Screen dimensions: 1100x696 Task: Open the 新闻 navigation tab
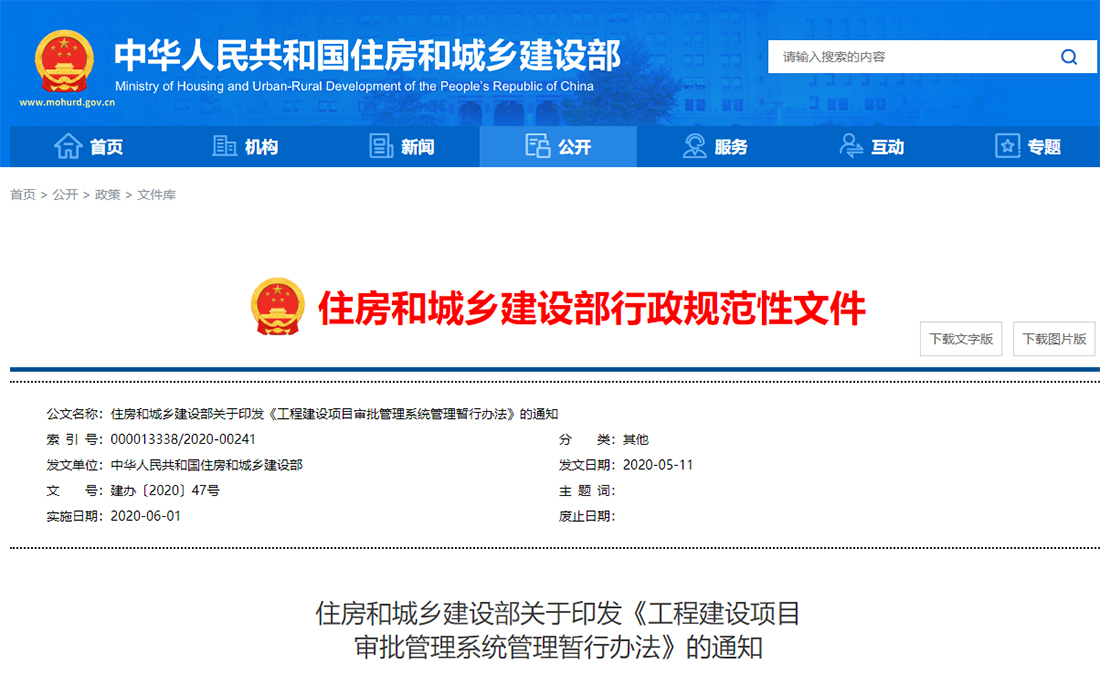pos(401,147)
